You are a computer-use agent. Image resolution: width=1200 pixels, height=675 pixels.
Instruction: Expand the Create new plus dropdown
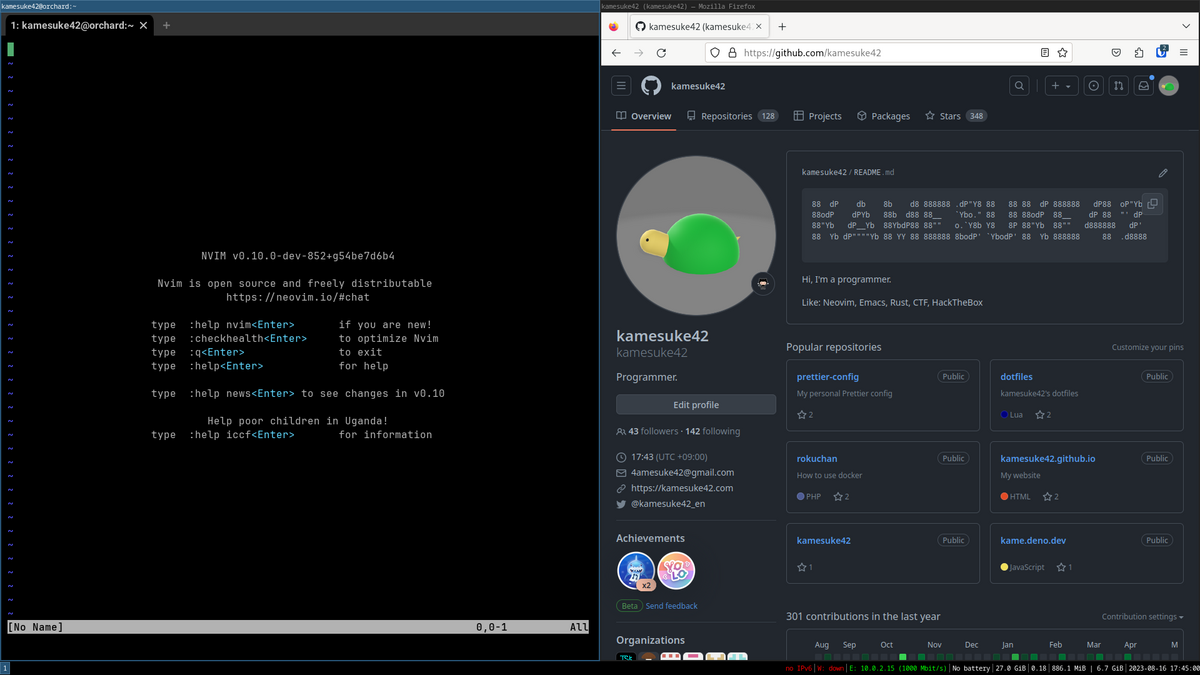coord(1060,86)
